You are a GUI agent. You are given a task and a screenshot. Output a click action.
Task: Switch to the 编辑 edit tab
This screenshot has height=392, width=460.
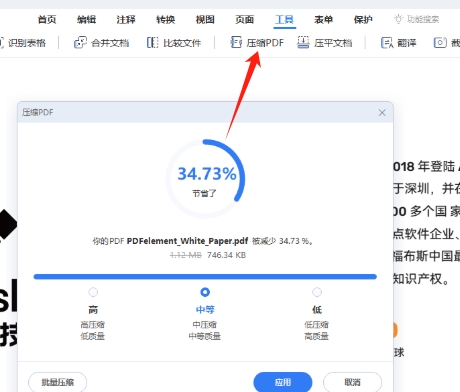86,20
